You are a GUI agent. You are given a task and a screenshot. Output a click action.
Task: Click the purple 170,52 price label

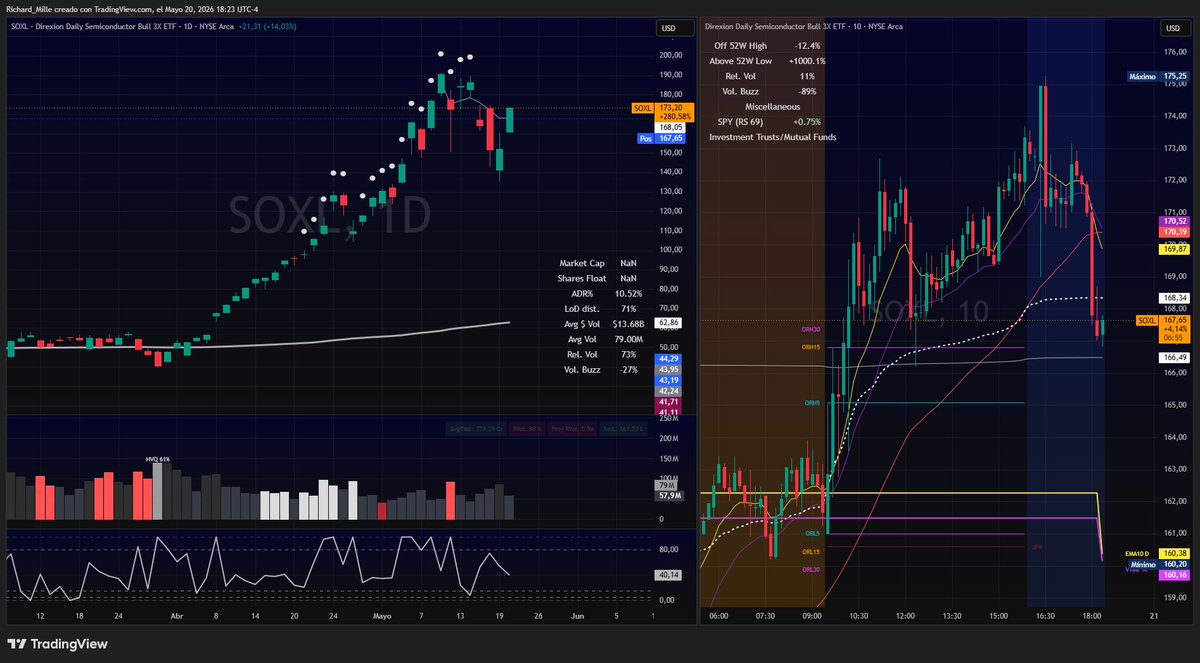[1174, 221]
